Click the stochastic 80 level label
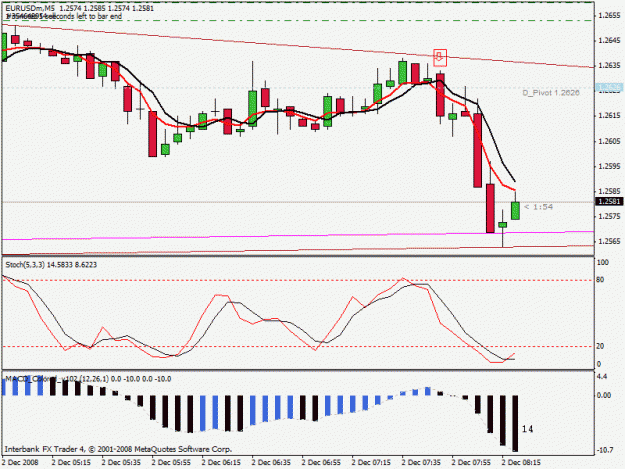The height and width of the screenshot is (469, 625). click(600, 280)
